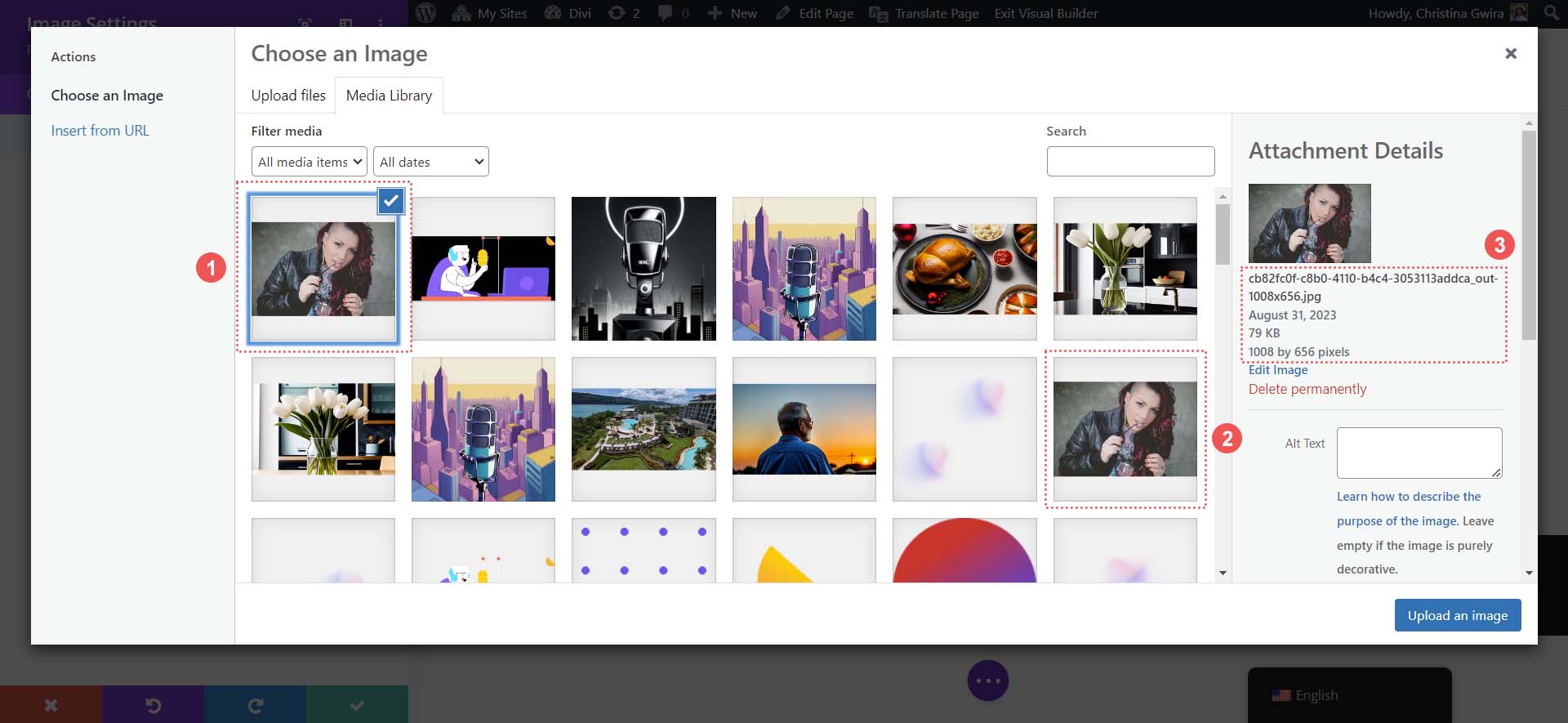The image size is (1568, 723).
Task: Click the Edit Image link
Action: [1277, 370]
